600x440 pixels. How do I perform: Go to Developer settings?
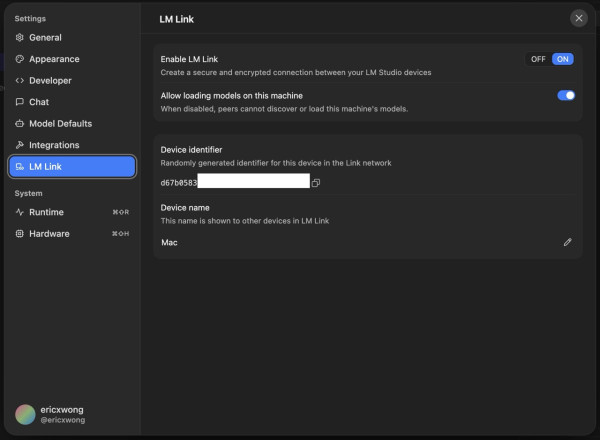(x=72, y=80)
